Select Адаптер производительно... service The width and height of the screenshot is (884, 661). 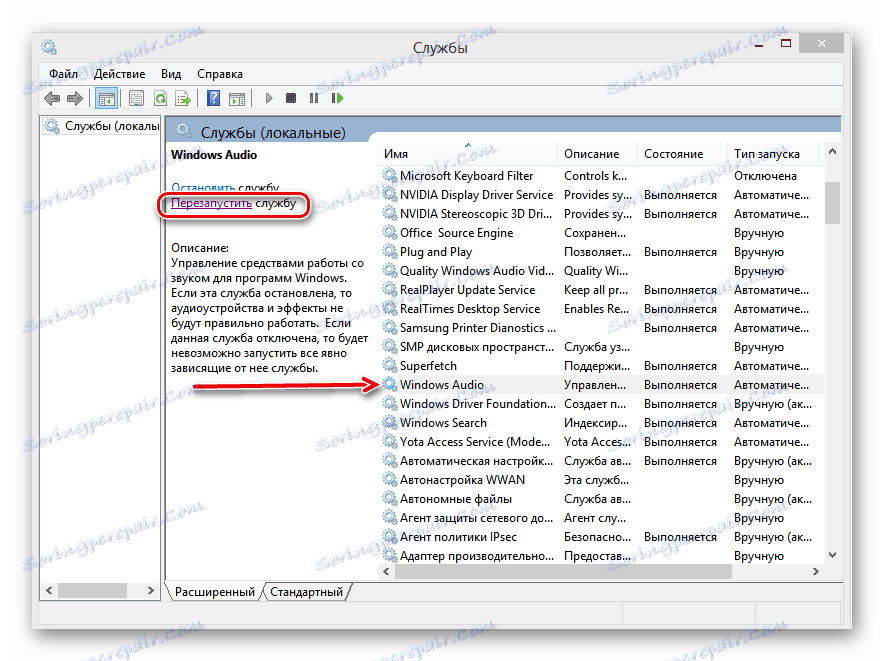[x=600, y=556]
